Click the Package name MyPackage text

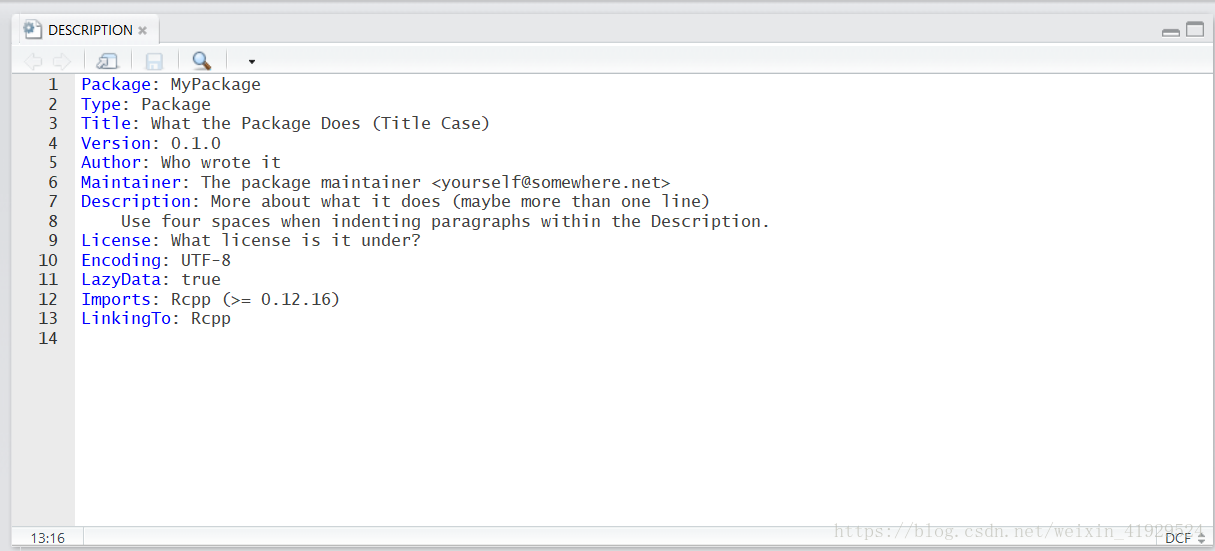point(216,85)
